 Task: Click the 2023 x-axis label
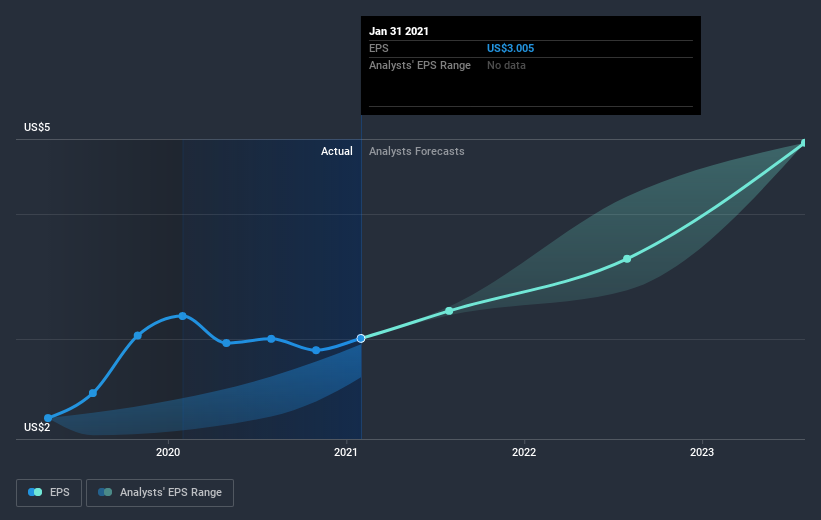(x=702, y=452)
